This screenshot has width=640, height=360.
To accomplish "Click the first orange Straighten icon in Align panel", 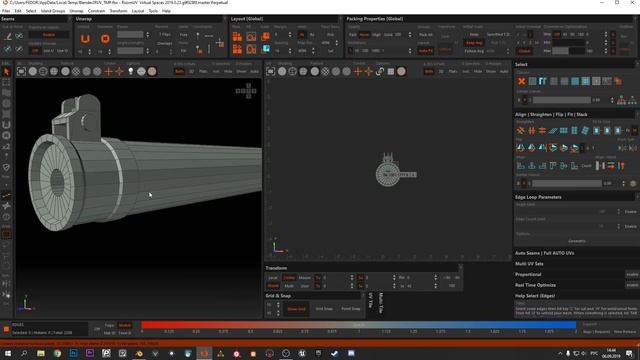I will 520,131.
